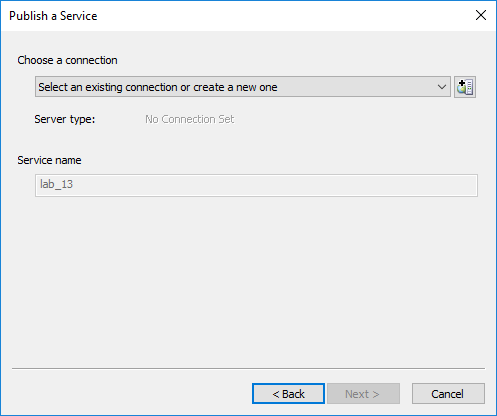Click the green plus on the connection icon

[462, 82]
